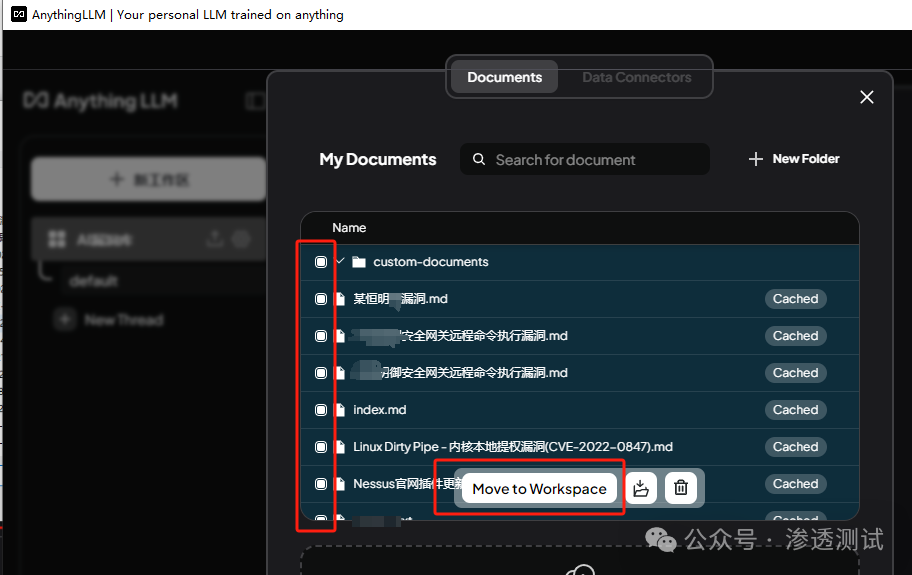Toggle checkbox for 某恒明漏洞.md
The image size is (912, 575).
tap(320, 299)
